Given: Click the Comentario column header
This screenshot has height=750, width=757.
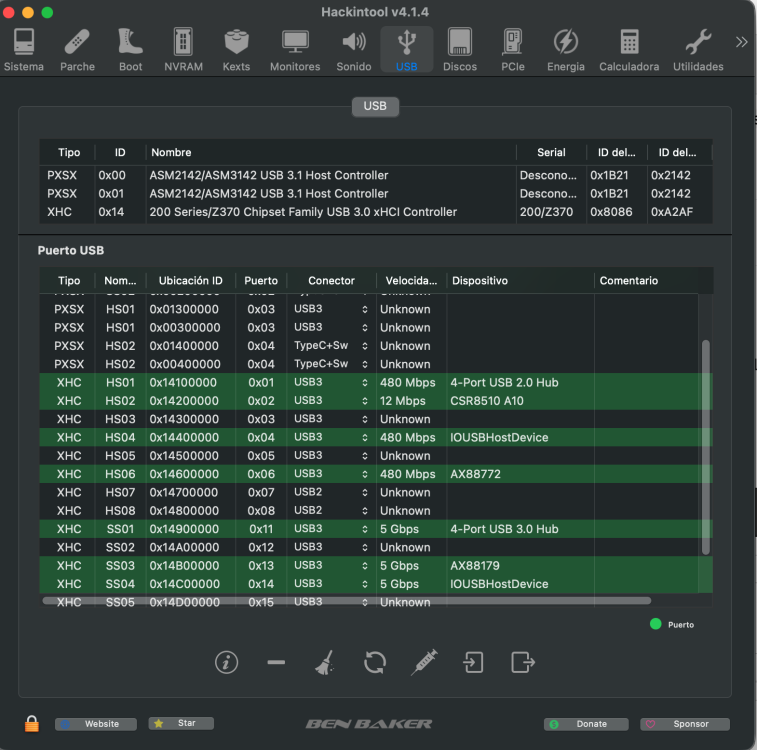Looking at the screenshot, I should pos(646,280).
